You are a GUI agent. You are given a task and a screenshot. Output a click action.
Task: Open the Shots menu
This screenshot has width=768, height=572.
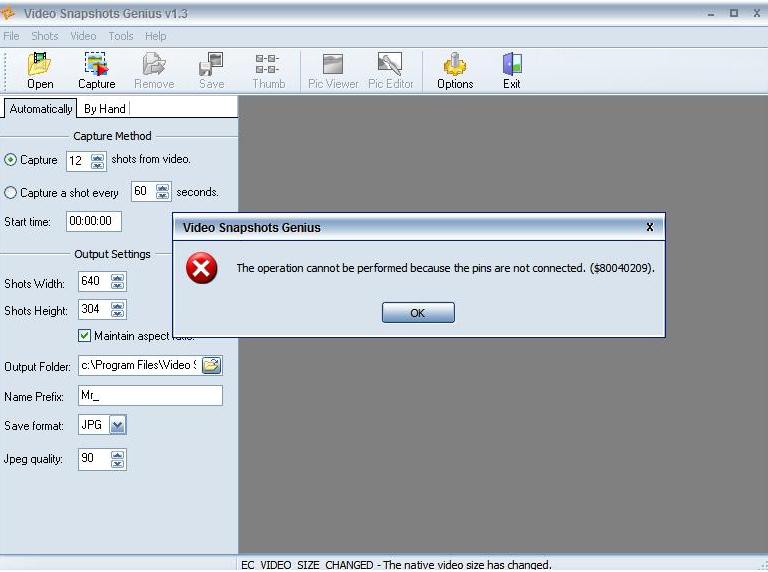pyautogui.click(x=45, y=36)
